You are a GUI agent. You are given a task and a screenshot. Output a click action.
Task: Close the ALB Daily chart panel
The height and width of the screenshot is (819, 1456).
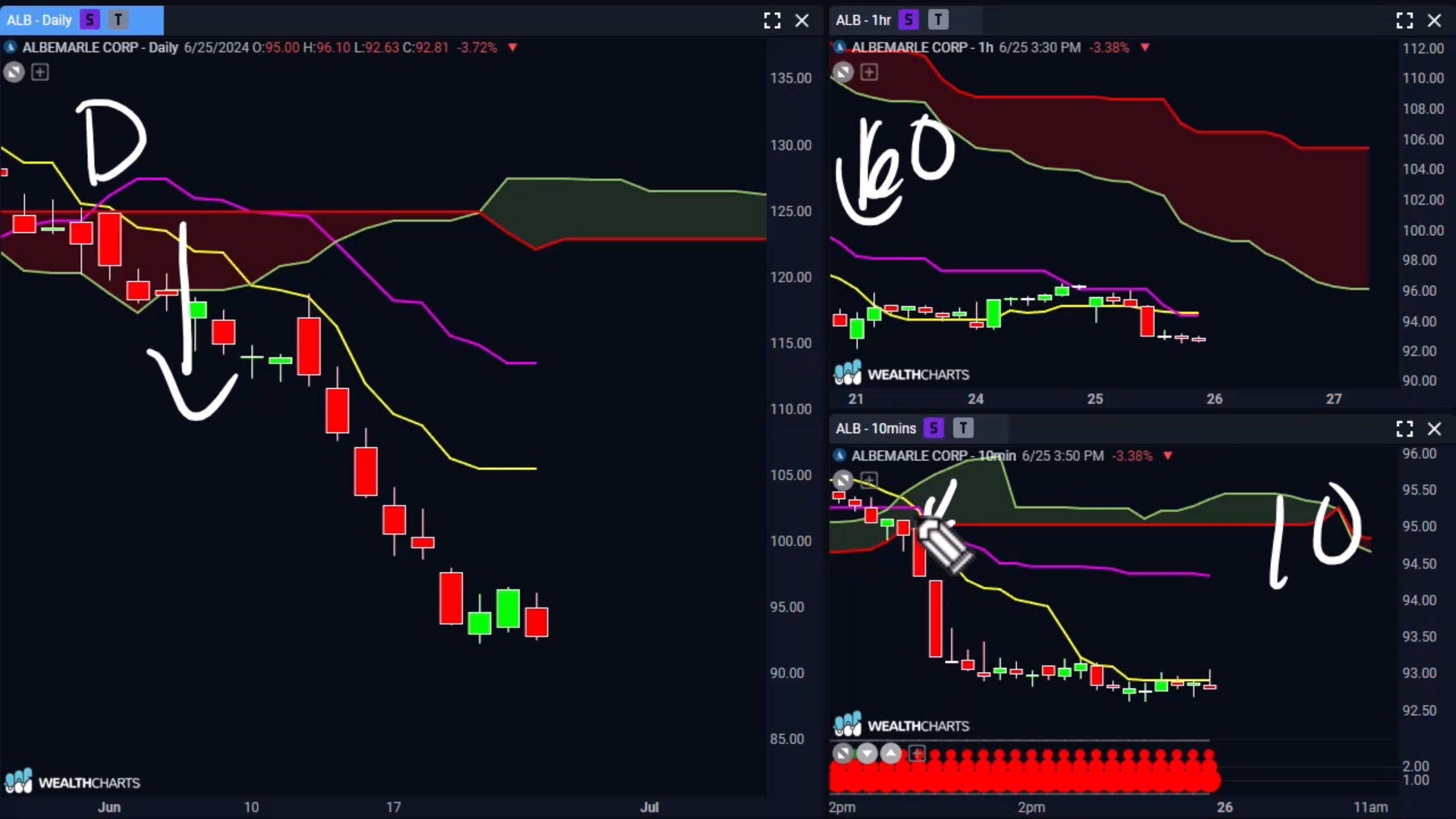click(802, 20)
